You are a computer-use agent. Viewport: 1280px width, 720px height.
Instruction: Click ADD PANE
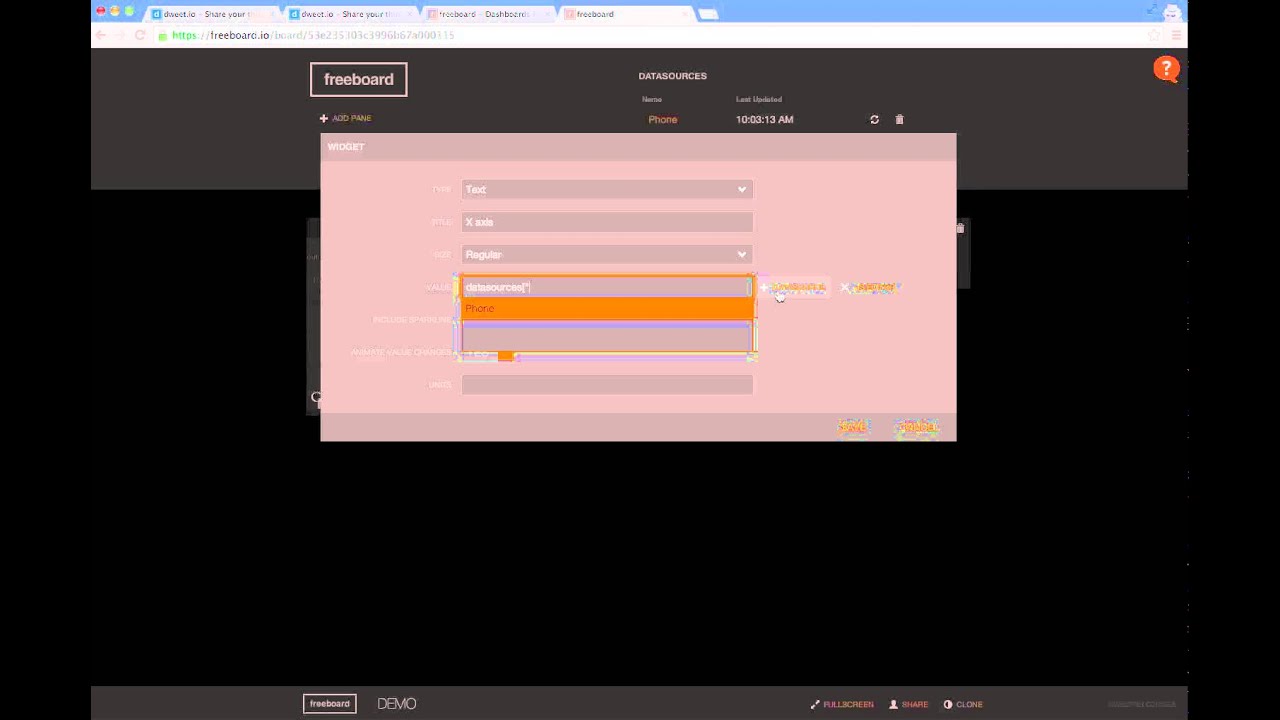(346, 118)
